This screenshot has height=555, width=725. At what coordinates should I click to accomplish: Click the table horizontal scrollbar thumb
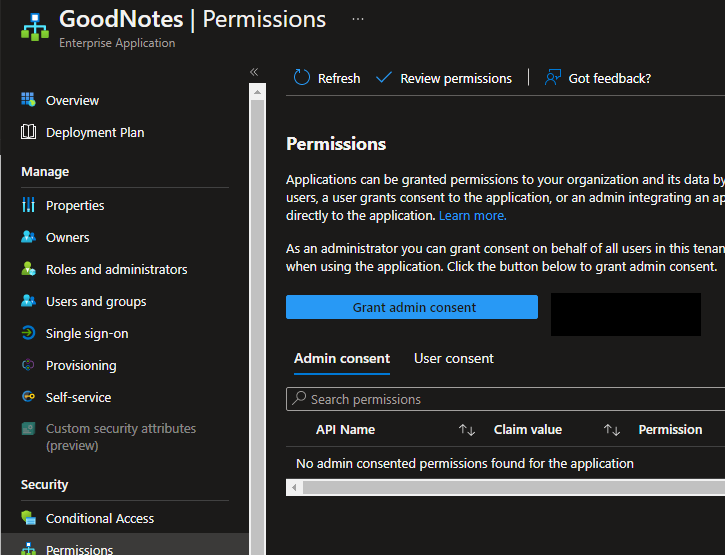point(514,487)
